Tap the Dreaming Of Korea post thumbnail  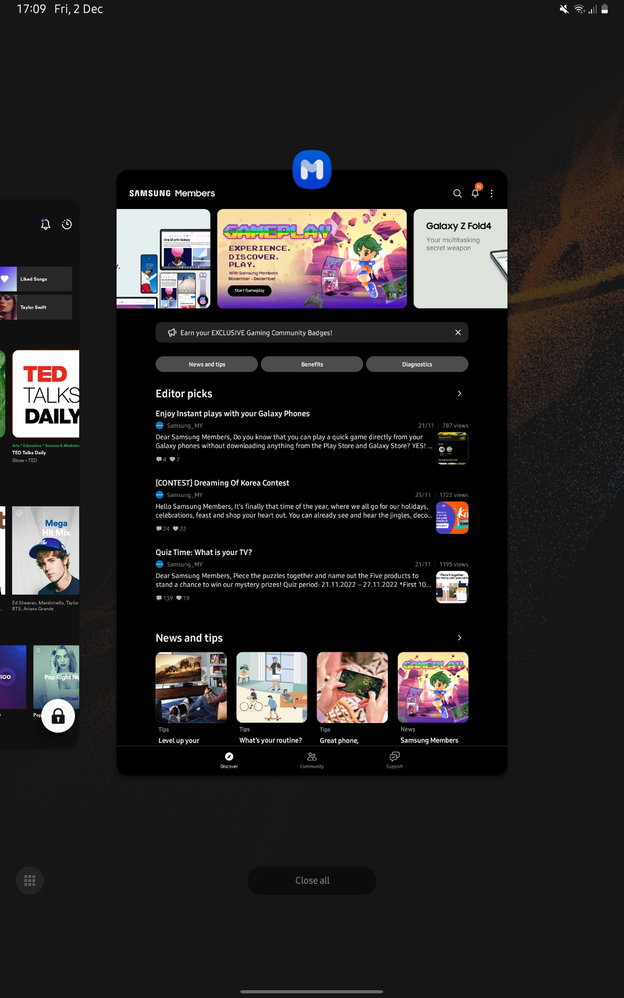pyautogui.click(x=452, y=517)
